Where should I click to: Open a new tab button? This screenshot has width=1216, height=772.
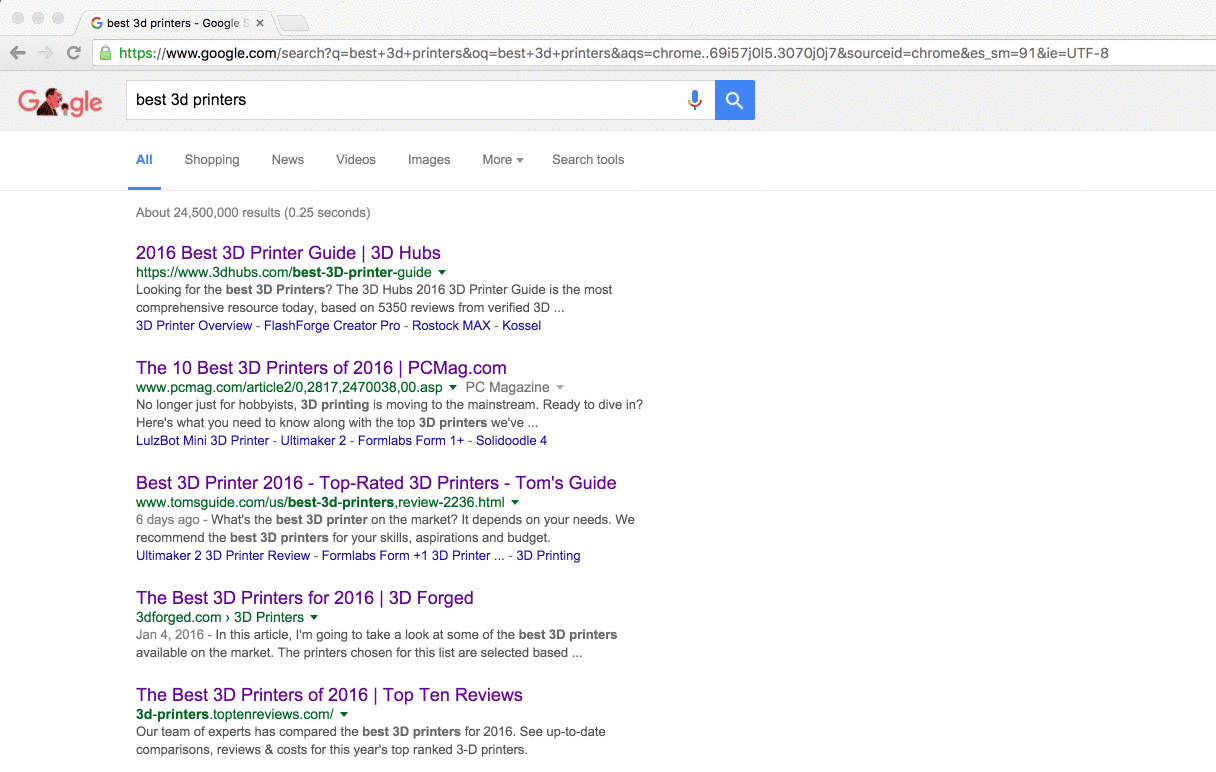(292, 23)
